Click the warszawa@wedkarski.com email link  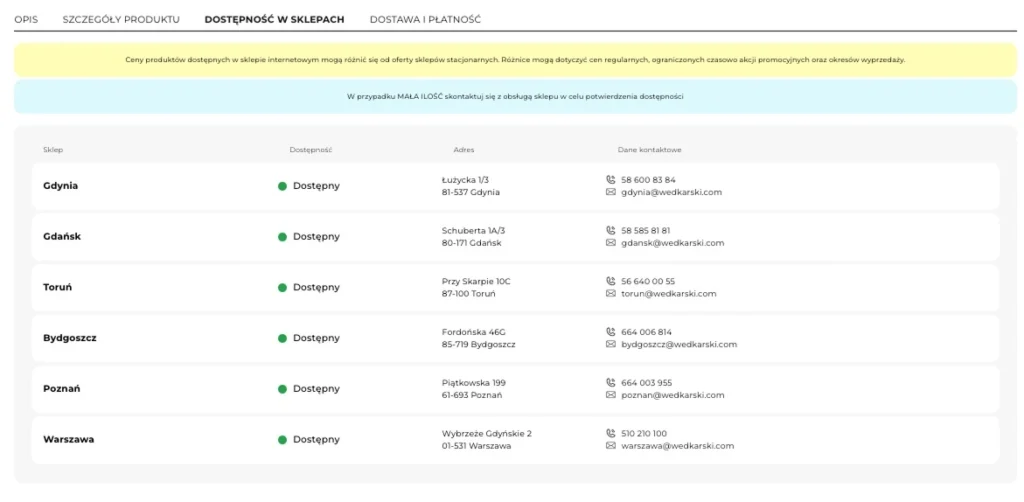(x=677, y=446)
